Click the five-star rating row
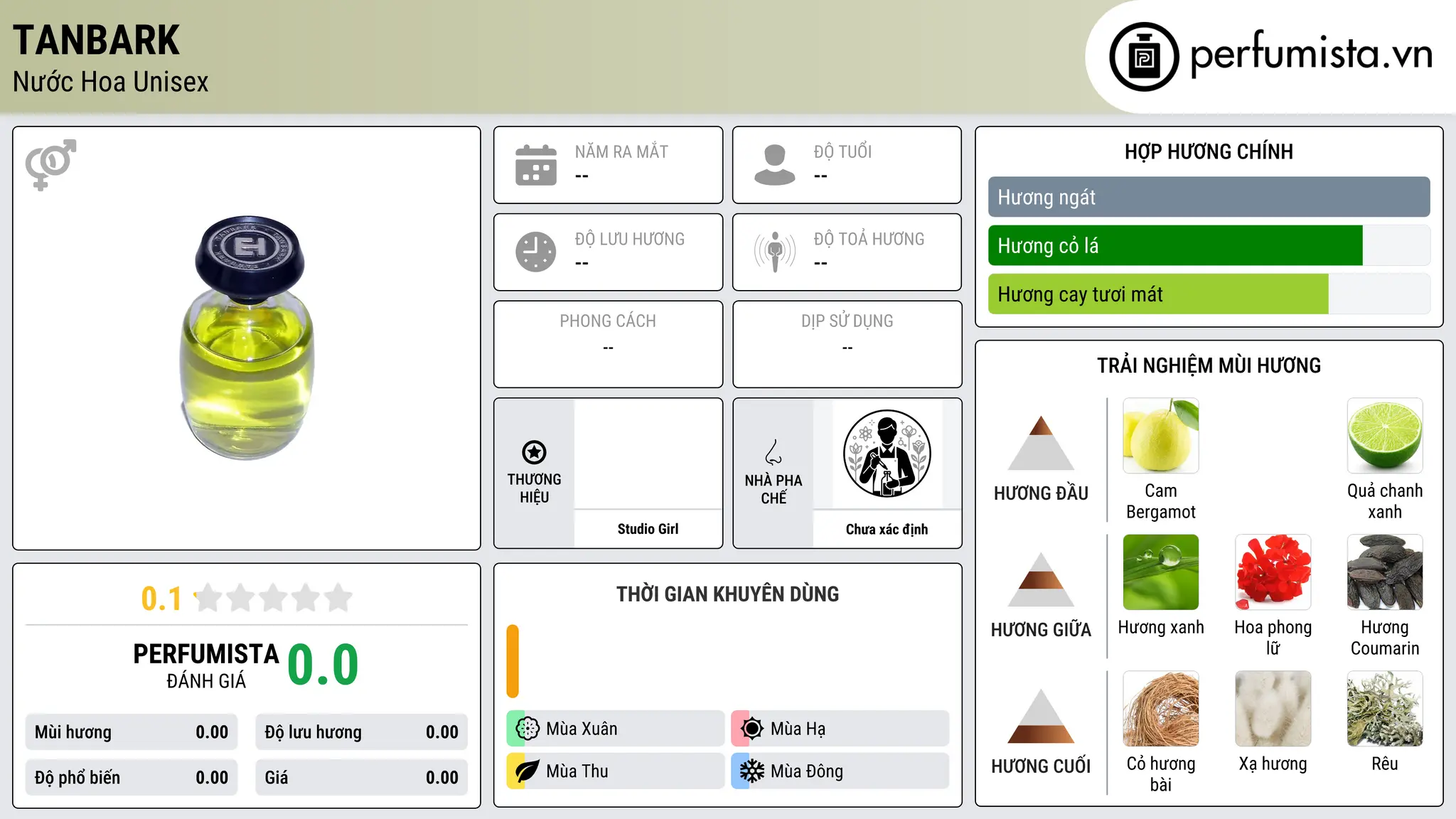This screenshot has height=819, width=1456. click(x=274, y=598)
